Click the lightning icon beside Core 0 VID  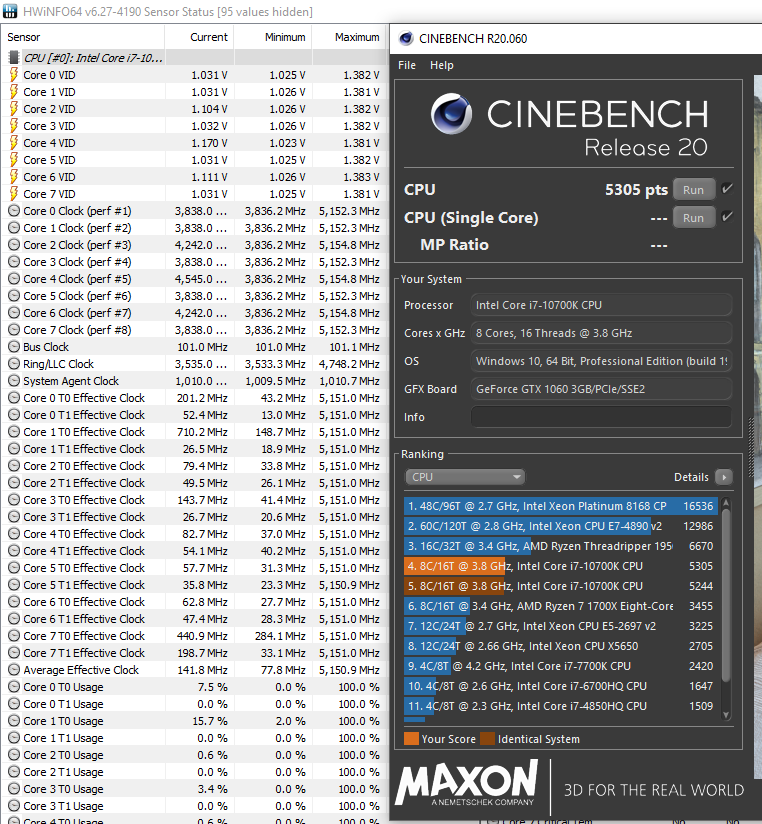click(x=14, y=75)
